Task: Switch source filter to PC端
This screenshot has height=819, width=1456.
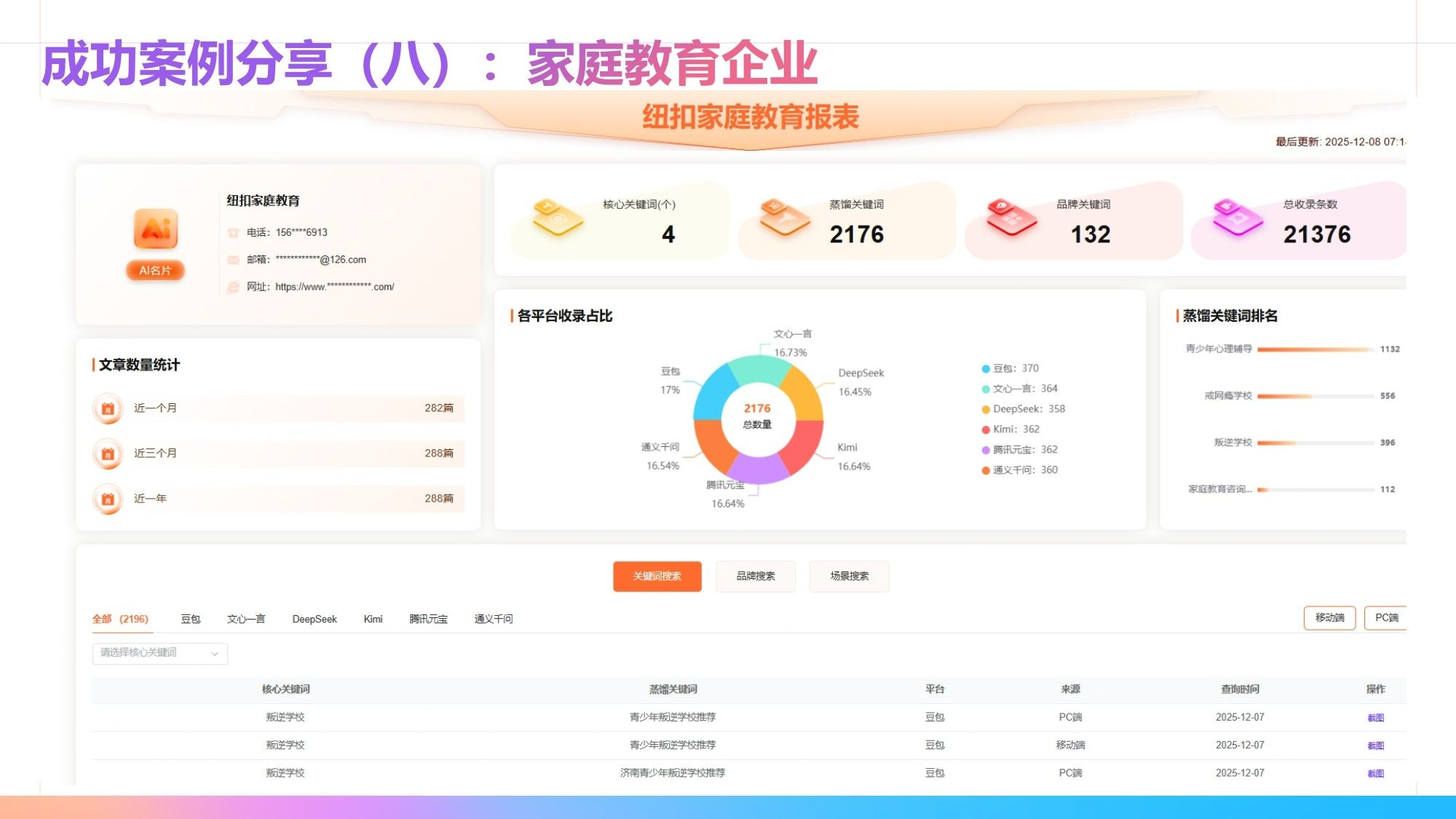Action: 1385,618
